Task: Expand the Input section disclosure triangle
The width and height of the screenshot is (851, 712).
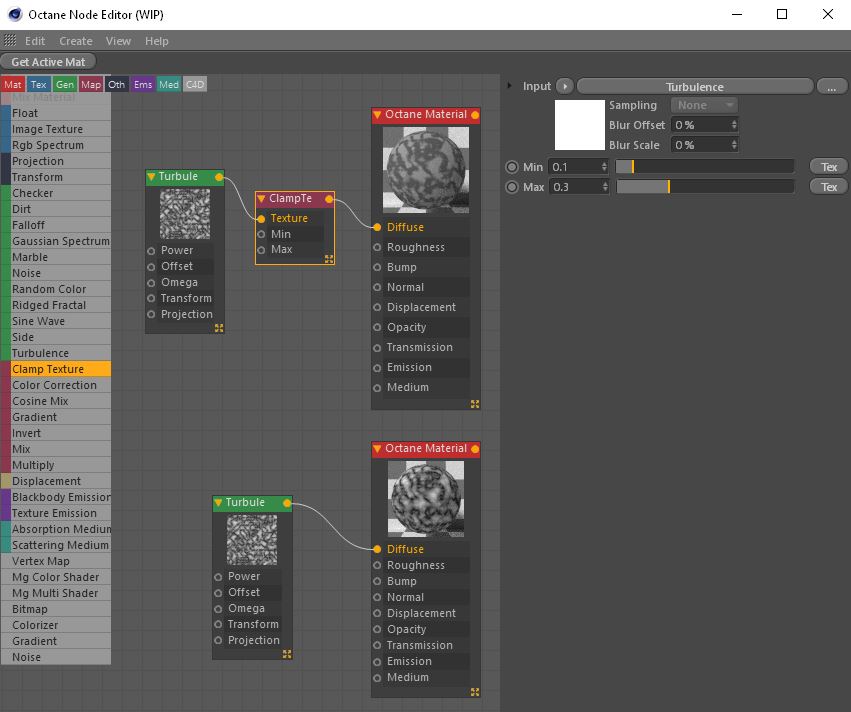Action: (510, 86)
